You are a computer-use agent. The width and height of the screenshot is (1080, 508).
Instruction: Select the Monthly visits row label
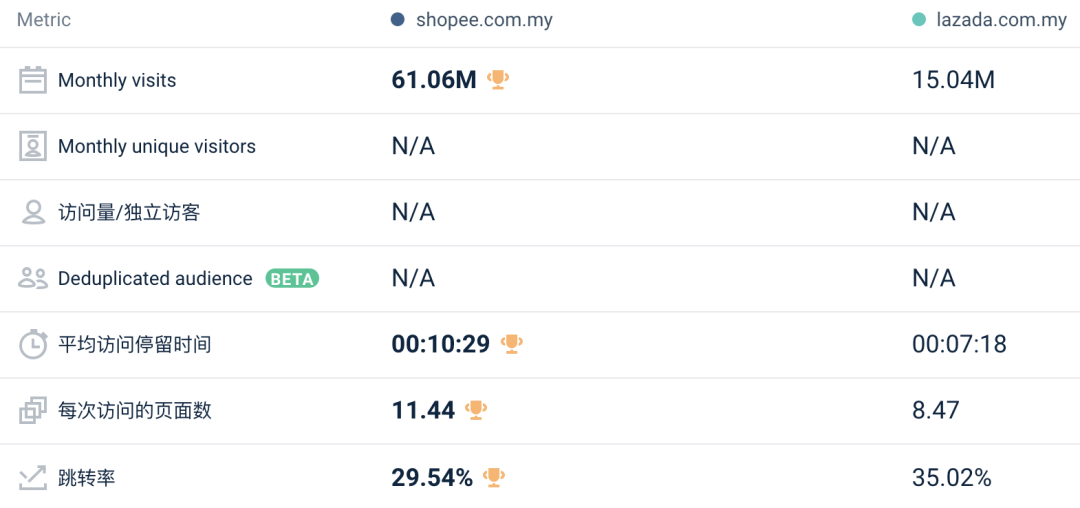click(x=117, y=80)
